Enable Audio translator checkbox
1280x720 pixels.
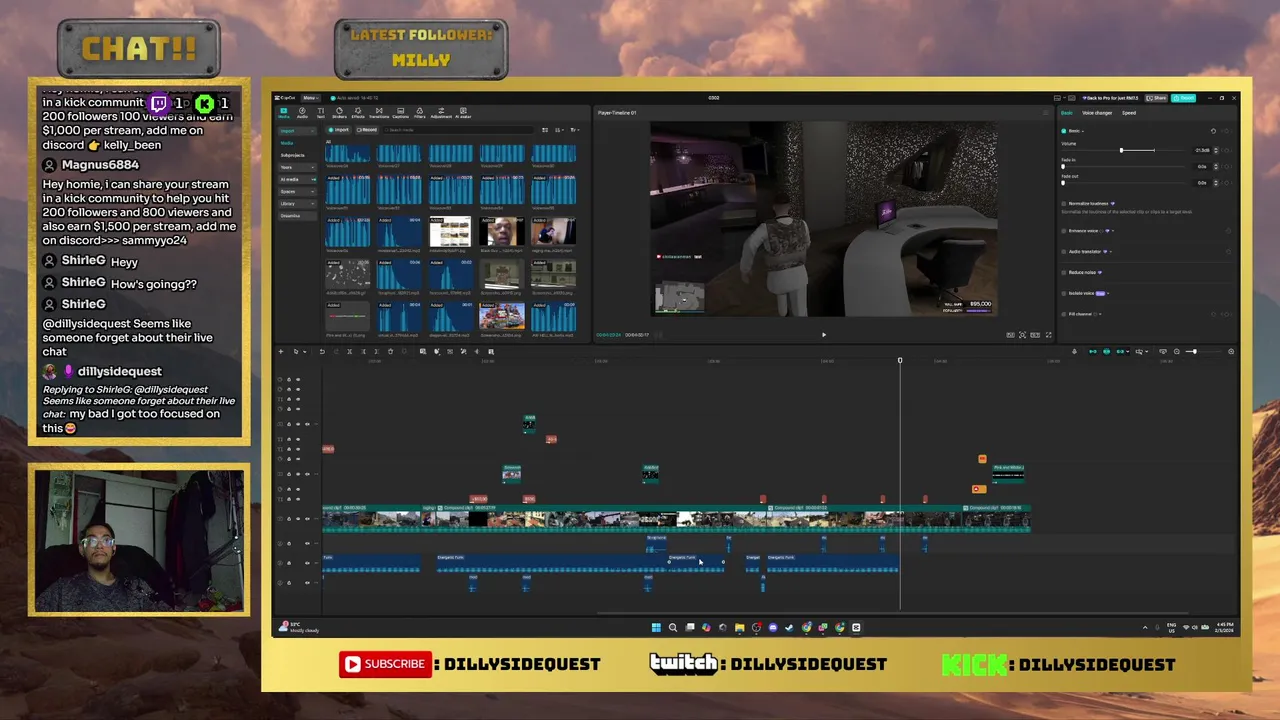1064,252
